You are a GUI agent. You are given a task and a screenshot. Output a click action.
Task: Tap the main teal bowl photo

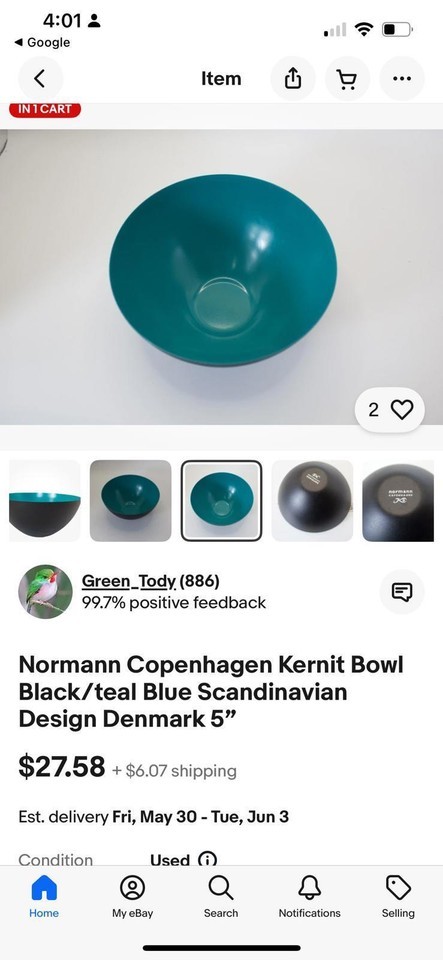point(222,277)
